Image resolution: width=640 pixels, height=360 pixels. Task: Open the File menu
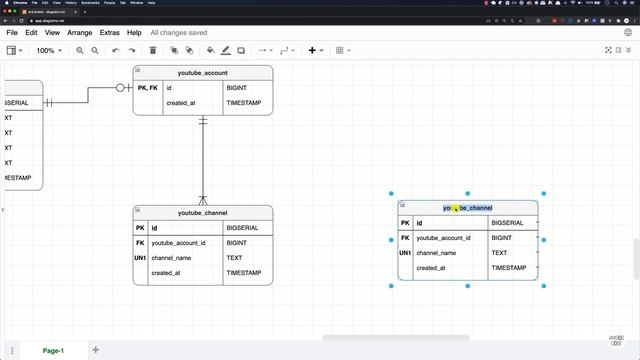(12, 33)
